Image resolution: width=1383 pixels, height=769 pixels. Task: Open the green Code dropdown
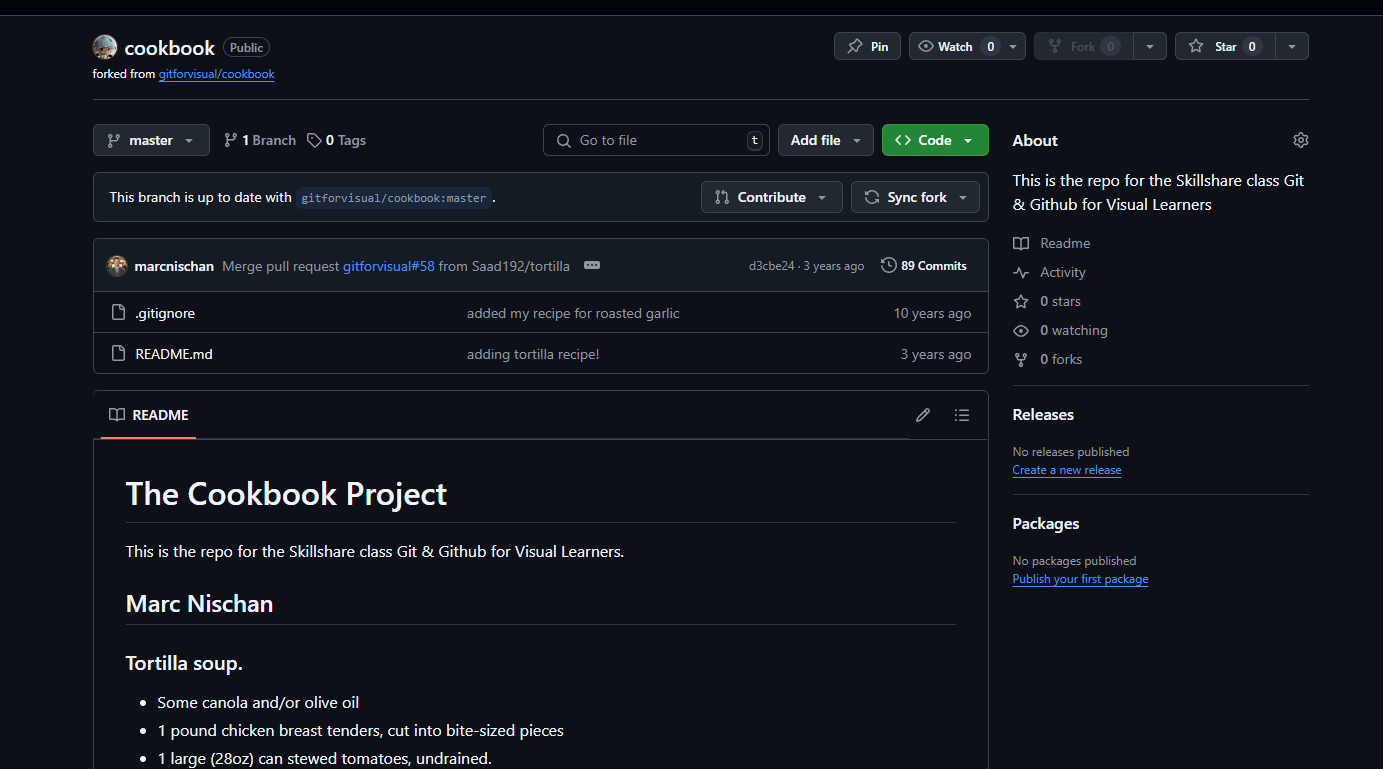coord(935,140)
